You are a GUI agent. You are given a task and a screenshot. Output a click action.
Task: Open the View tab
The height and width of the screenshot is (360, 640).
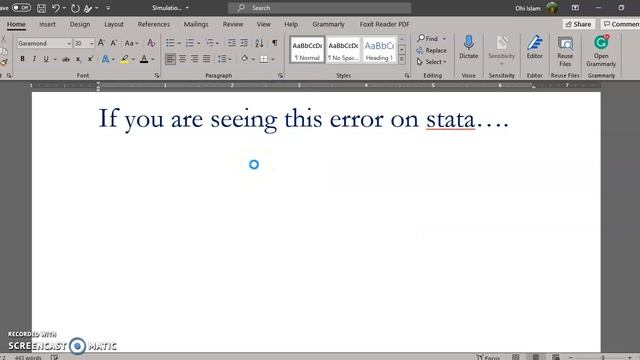click(x=264, y=24)
